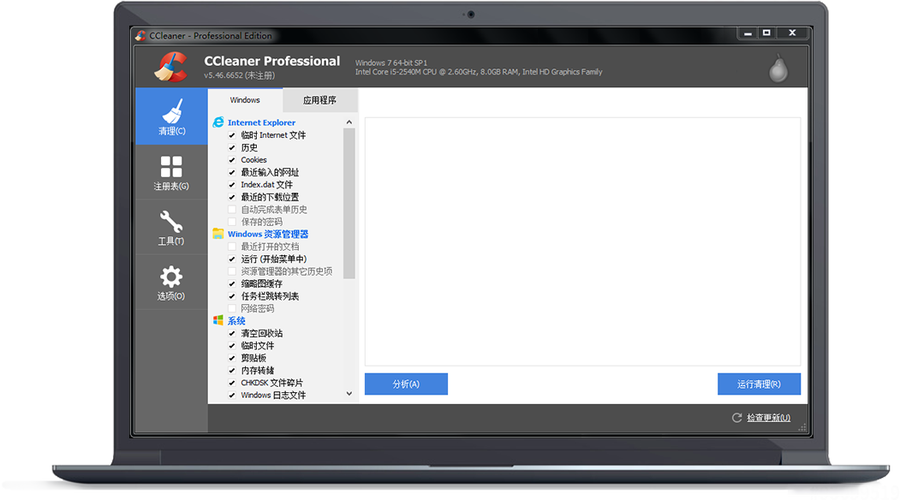Enable 资源管理器的其它历史项 checkbox
The image size is (900, 500).
pyautogui.click(x=232, y=271)
